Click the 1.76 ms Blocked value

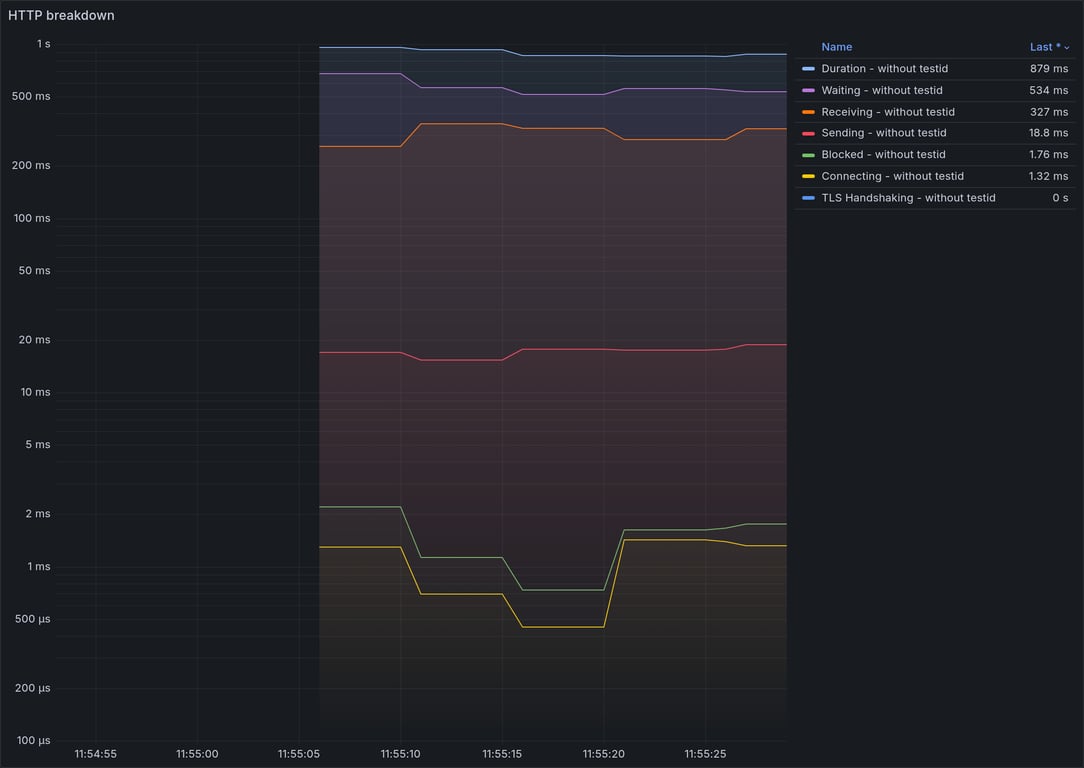coord(1048,154)
